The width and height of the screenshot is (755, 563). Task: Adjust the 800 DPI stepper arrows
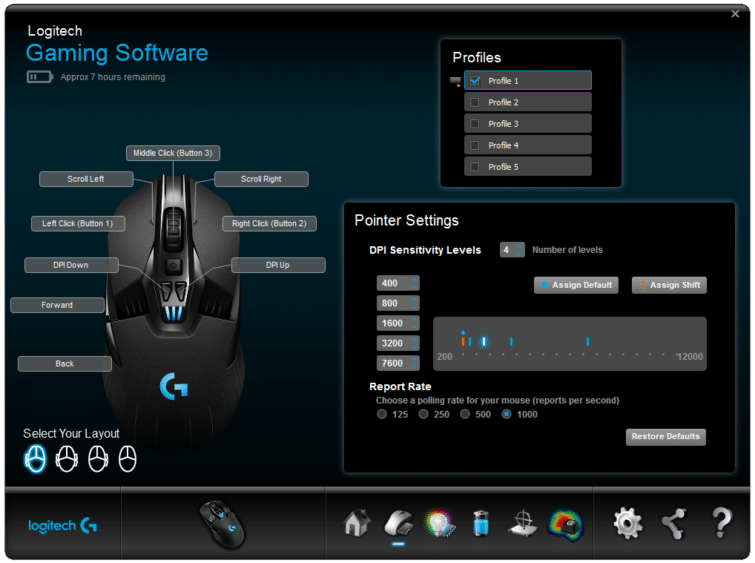415,303
